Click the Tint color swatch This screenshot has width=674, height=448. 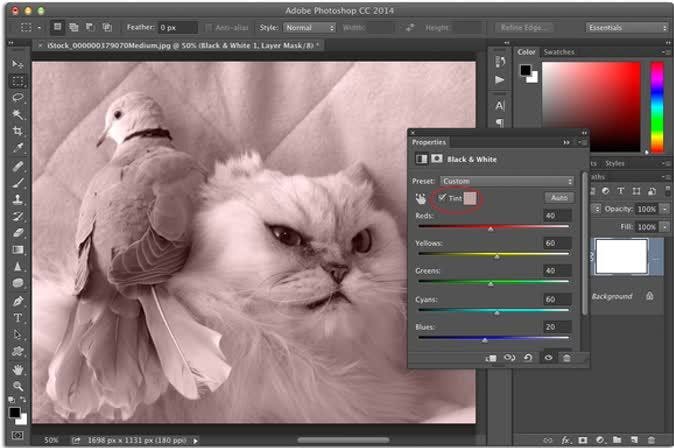pyautogui.click(x=470, y=198)
